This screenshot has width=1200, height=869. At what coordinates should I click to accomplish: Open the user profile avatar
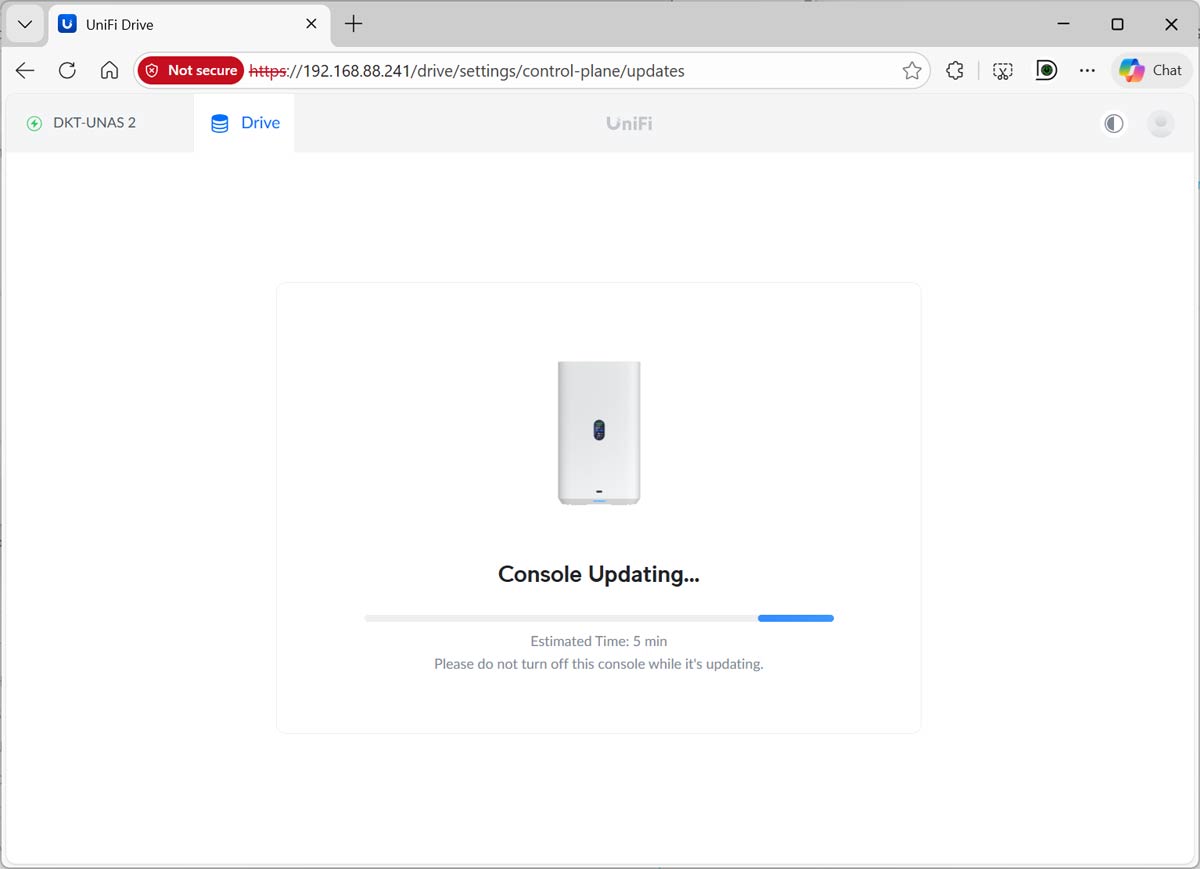pos(1160,123)
